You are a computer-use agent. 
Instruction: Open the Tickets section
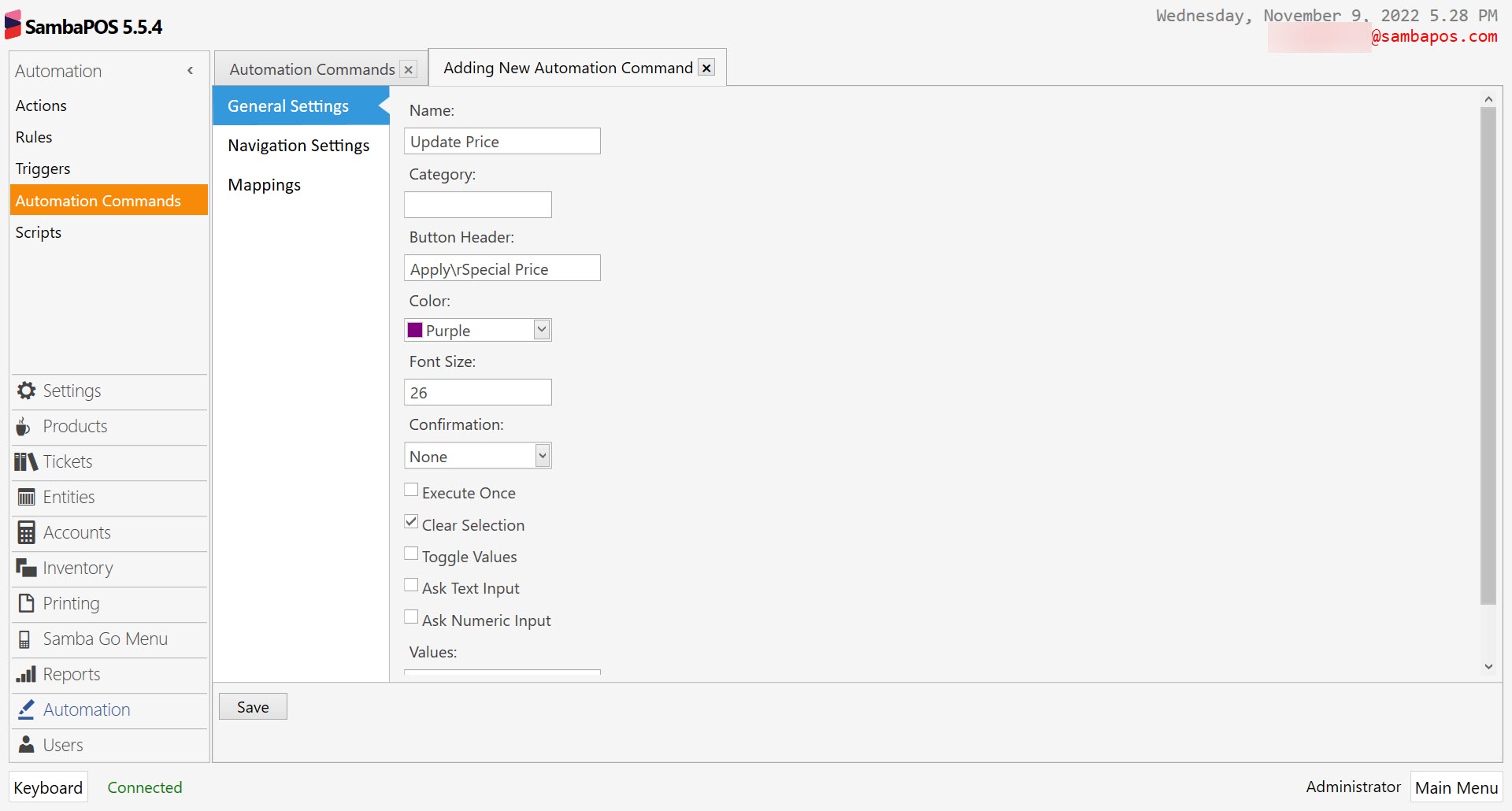click(x=67, y=461)
